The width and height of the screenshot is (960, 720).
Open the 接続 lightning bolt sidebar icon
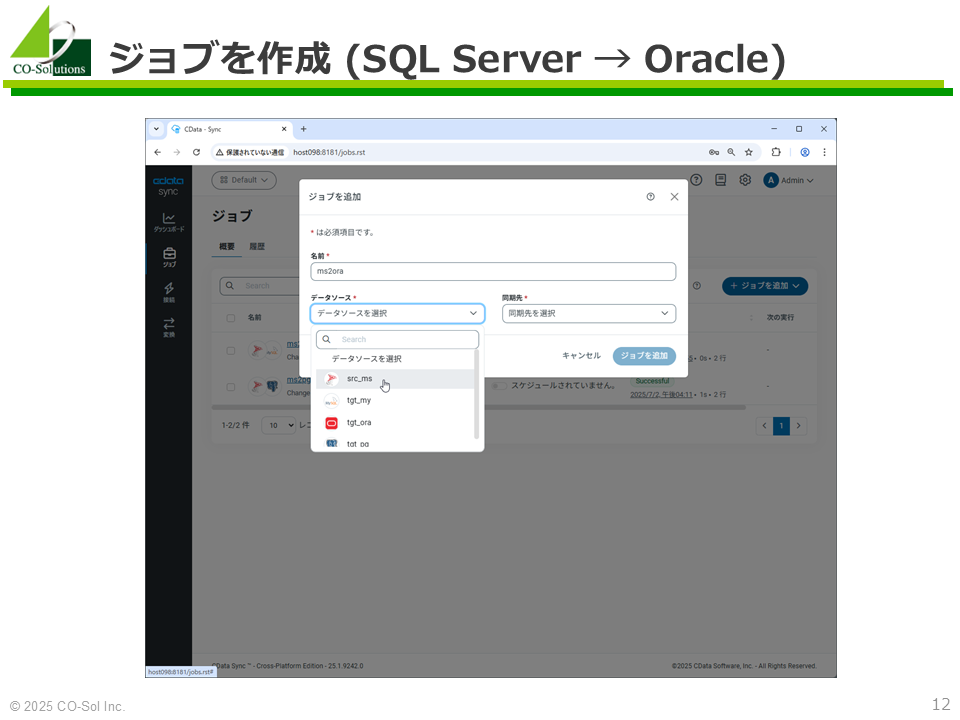tap(169, 292)
